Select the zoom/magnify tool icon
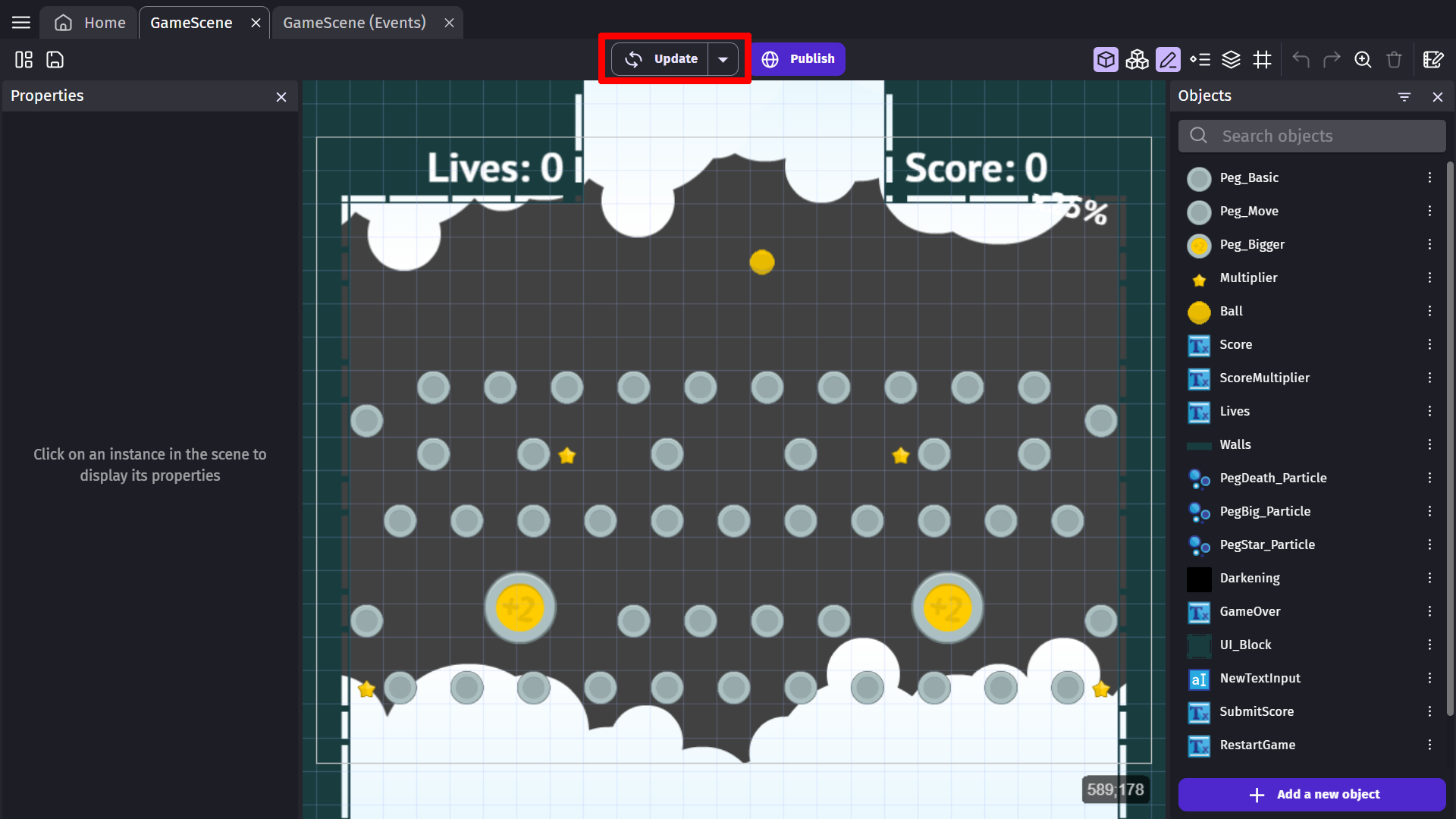The image size is (1456, 819). coord(1363,59)
